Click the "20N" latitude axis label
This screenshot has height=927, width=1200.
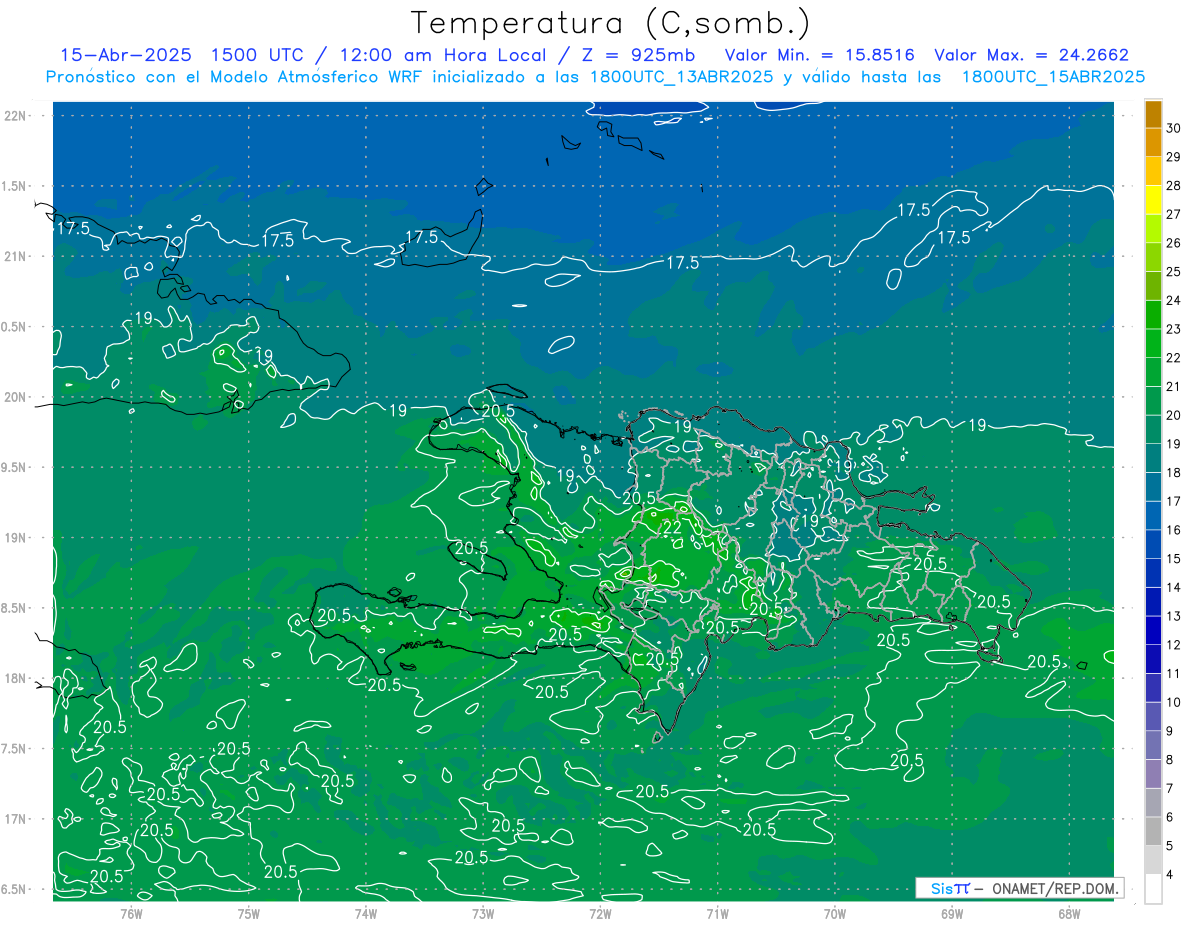[15, 397]
